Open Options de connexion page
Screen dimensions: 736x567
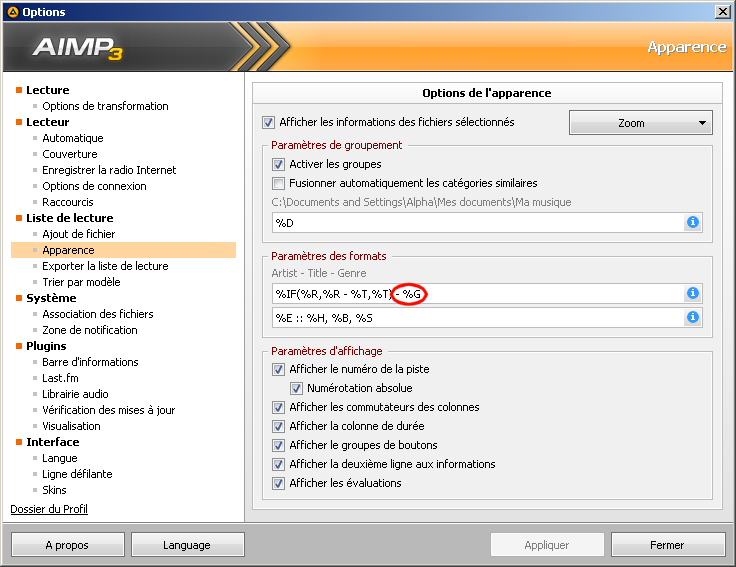point(94,186)
